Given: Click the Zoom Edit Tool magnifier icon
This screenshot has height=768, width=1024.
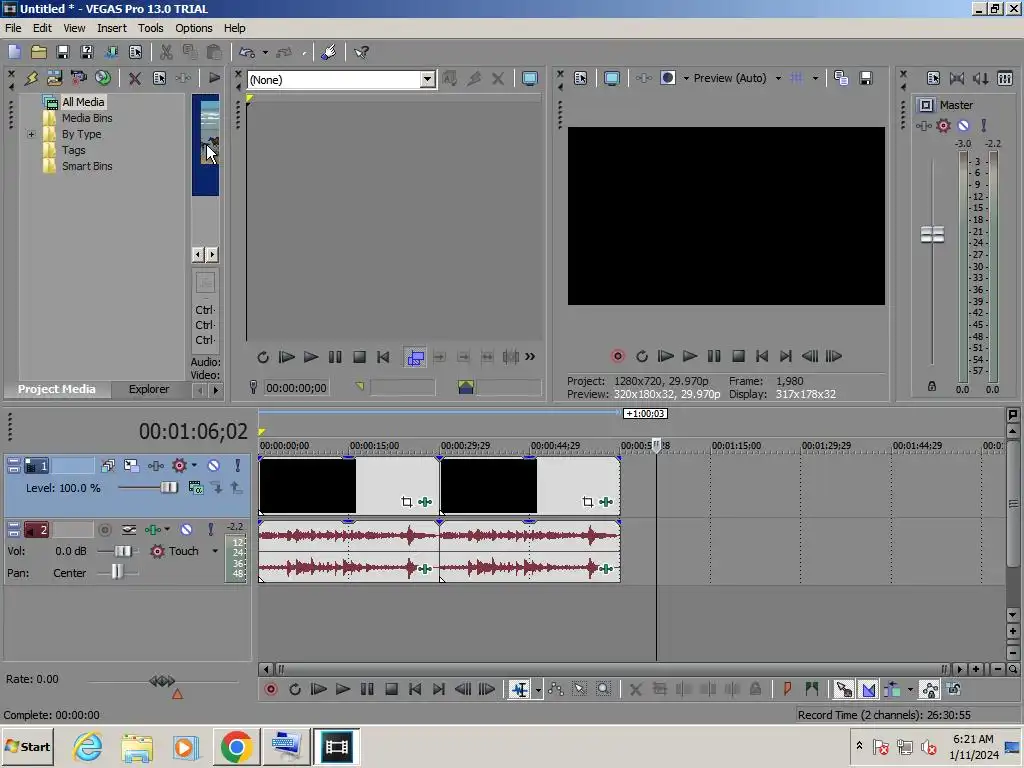Looking at the screenshot, I should tap(603, 689).
